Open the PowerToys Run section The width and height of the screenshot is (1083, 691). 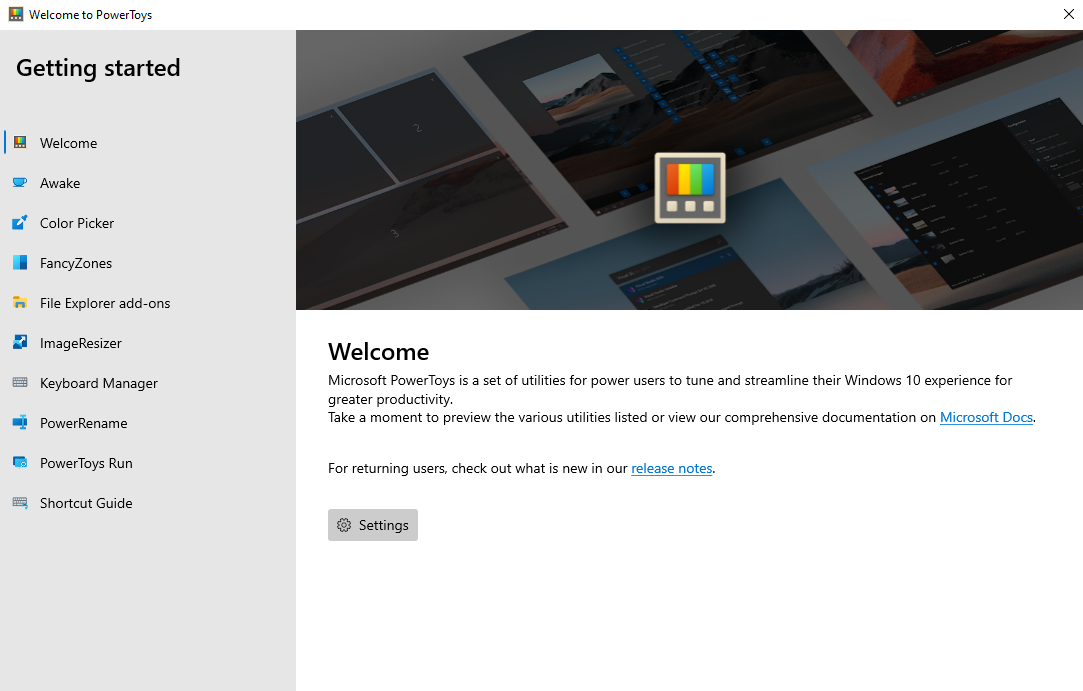tap(148, 463)
